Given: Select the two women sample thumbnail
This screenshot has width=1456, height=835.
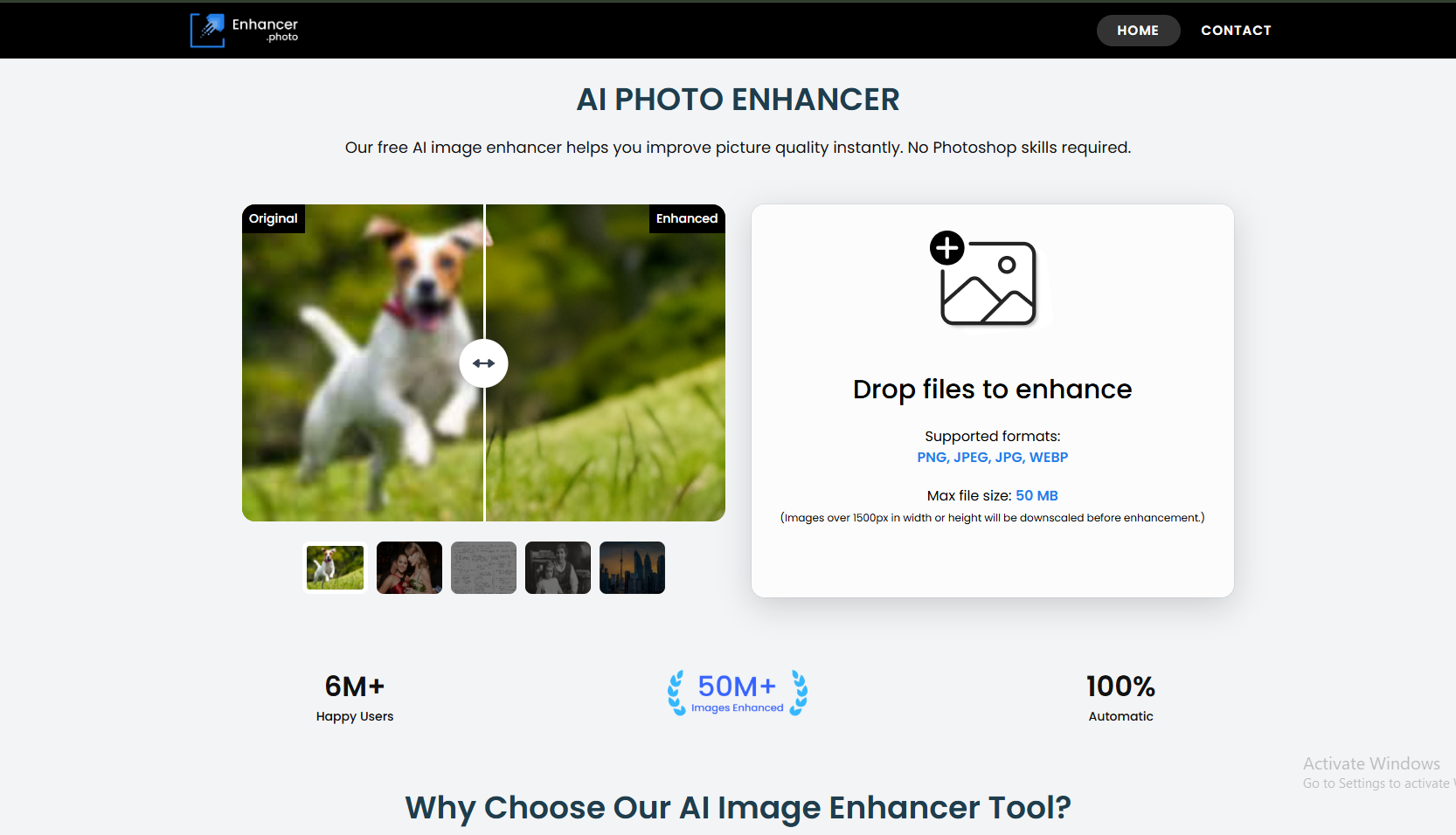Looking at the screenshot, I should tap(409, 568).
